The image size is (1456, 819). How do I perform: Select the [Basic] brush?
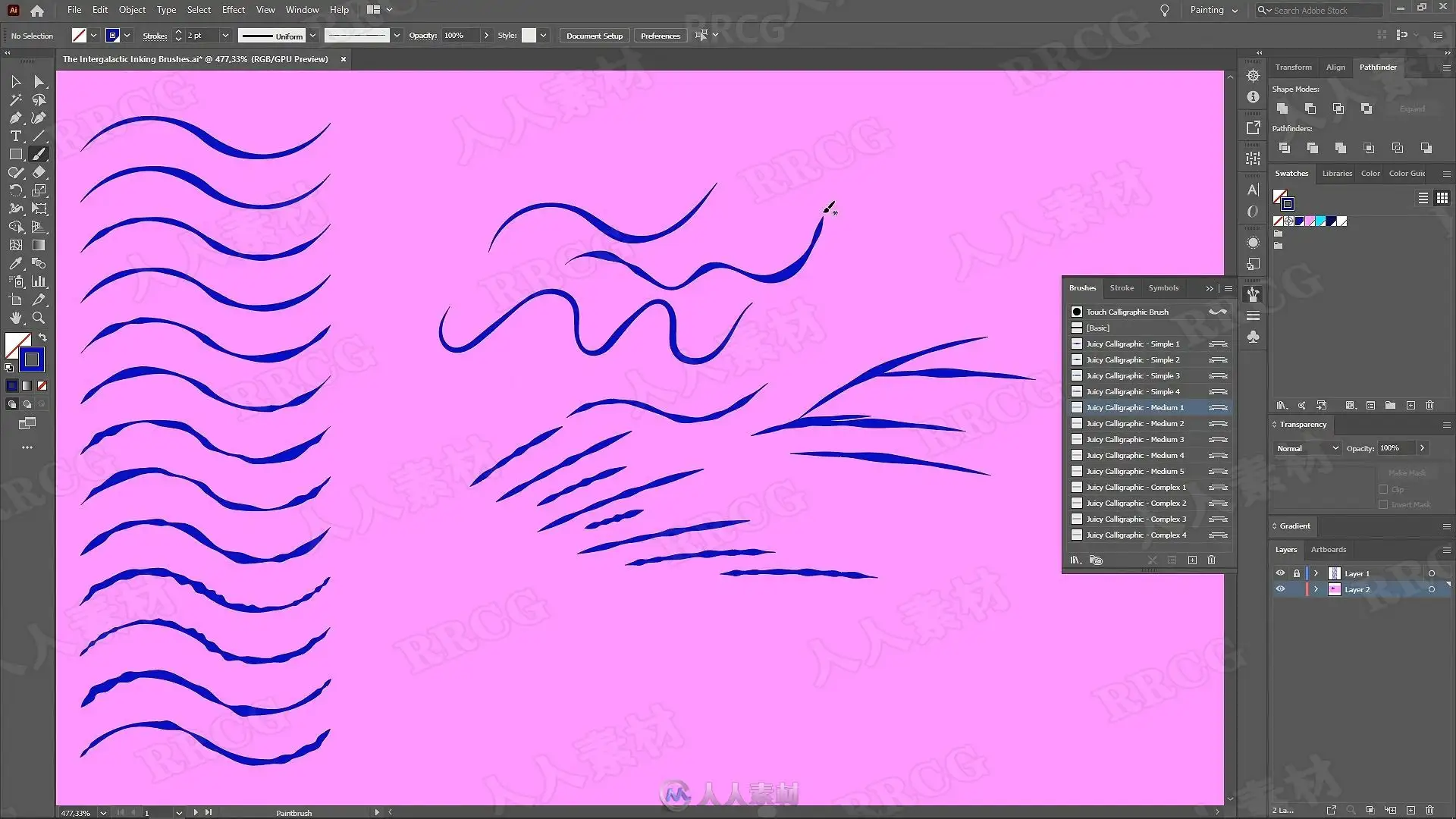tap(1149, 328)
